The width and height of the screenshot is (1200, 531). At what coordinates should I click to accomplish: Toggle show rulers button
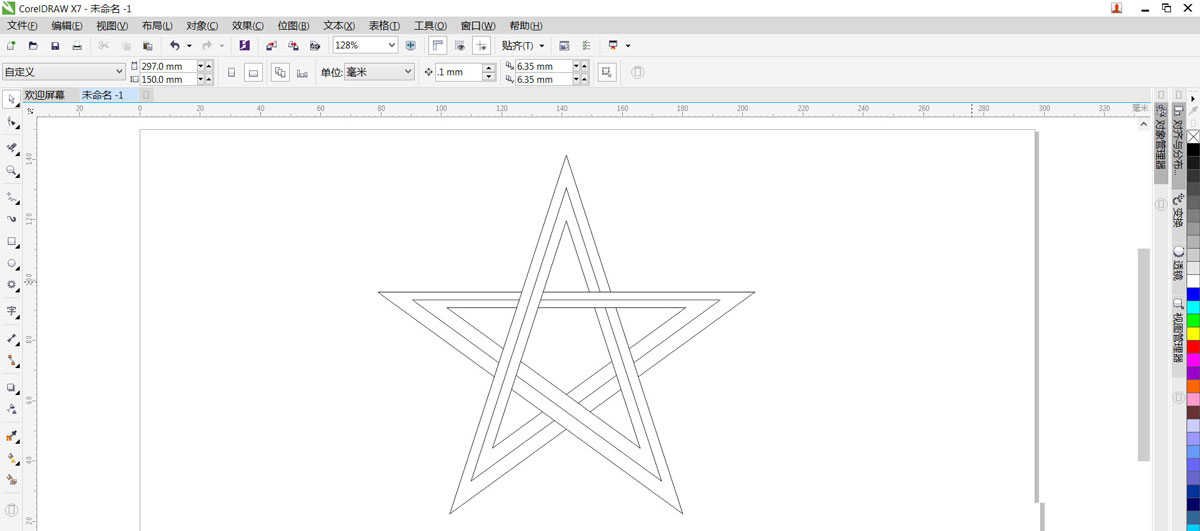(x=437, y=46)
